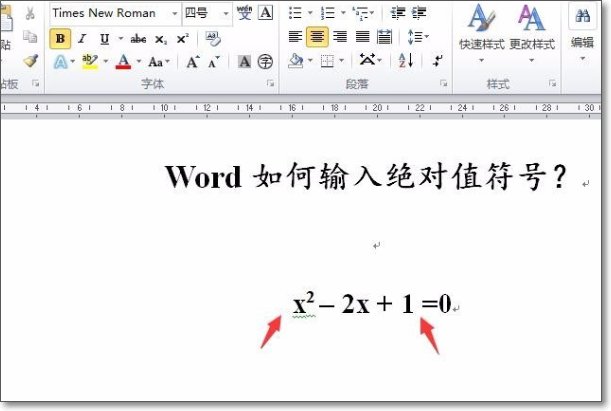This screenshot has height=411, width=611.
Task: Click the horizontal ruler
Action: (300, 108)
